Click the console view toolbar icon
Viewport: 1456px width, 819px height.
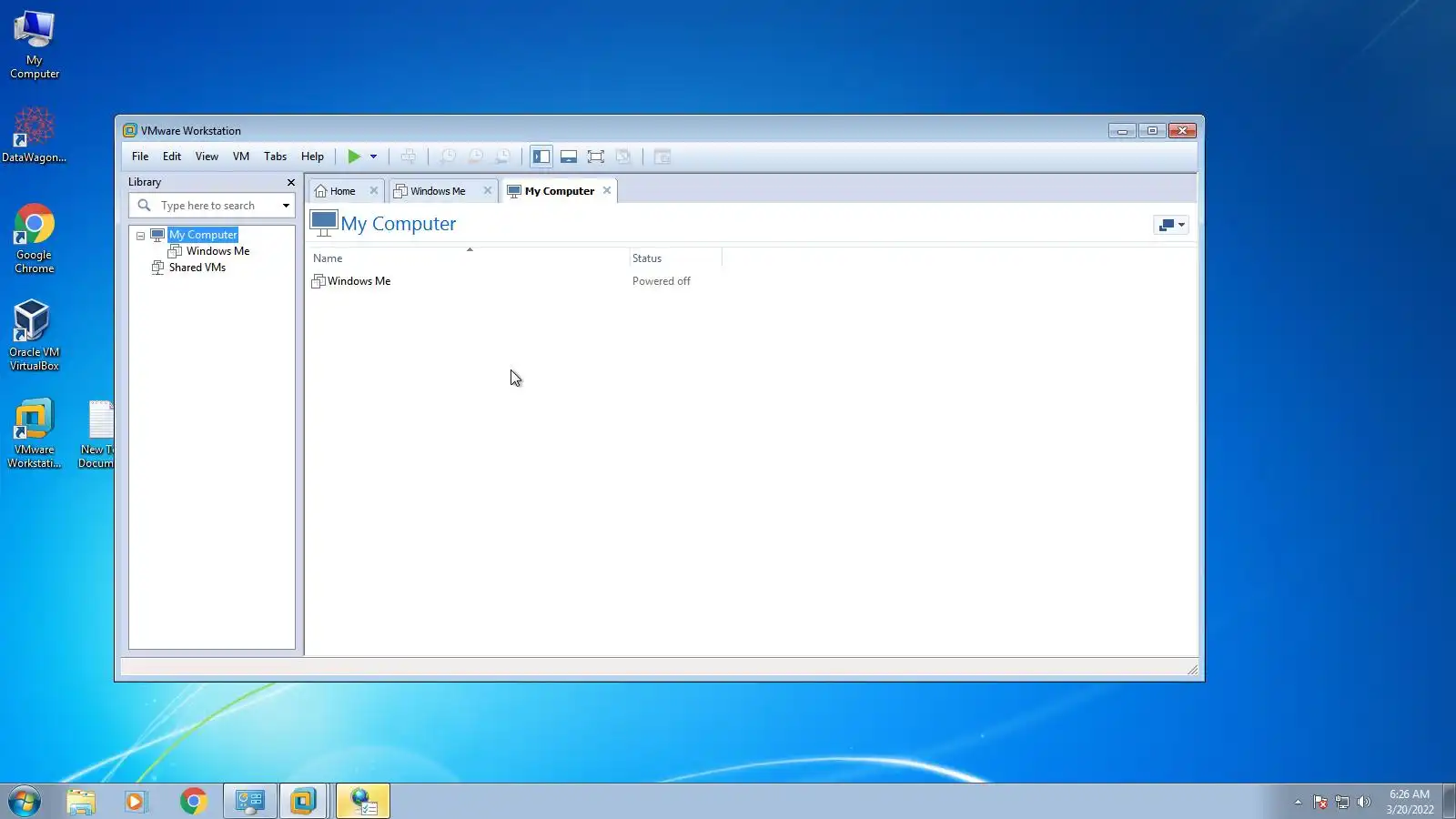(662, 157)
